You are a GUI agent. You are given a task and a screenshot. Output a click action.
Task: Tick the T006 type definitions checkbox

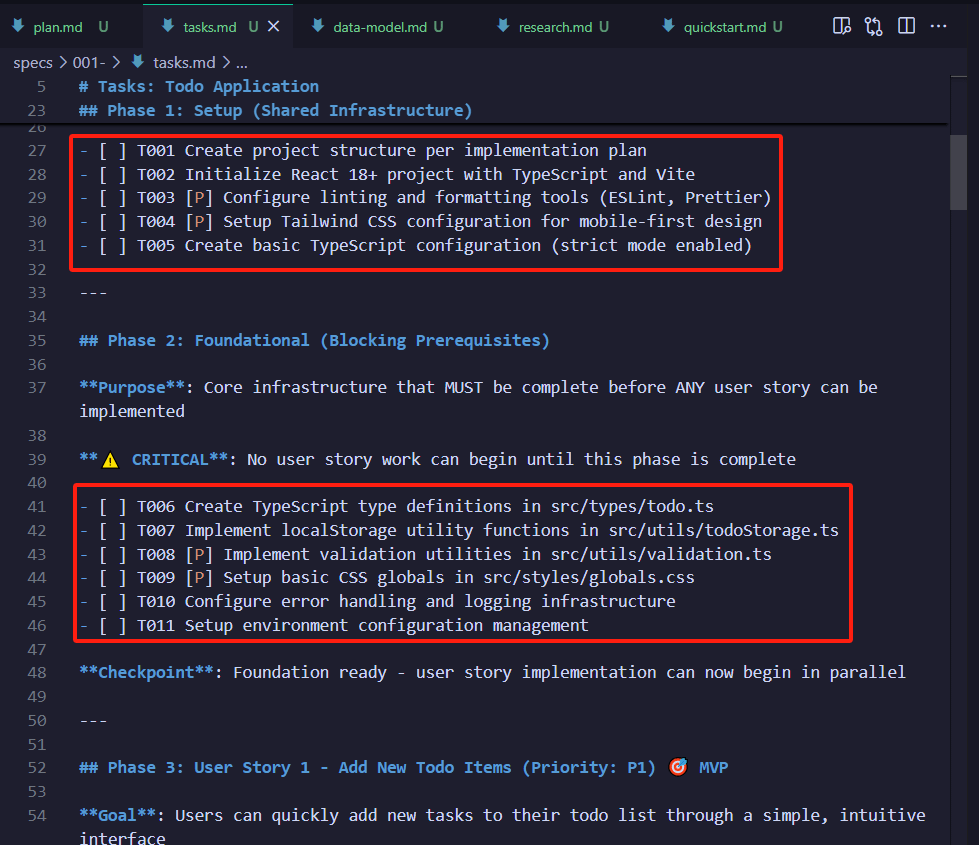113,507
